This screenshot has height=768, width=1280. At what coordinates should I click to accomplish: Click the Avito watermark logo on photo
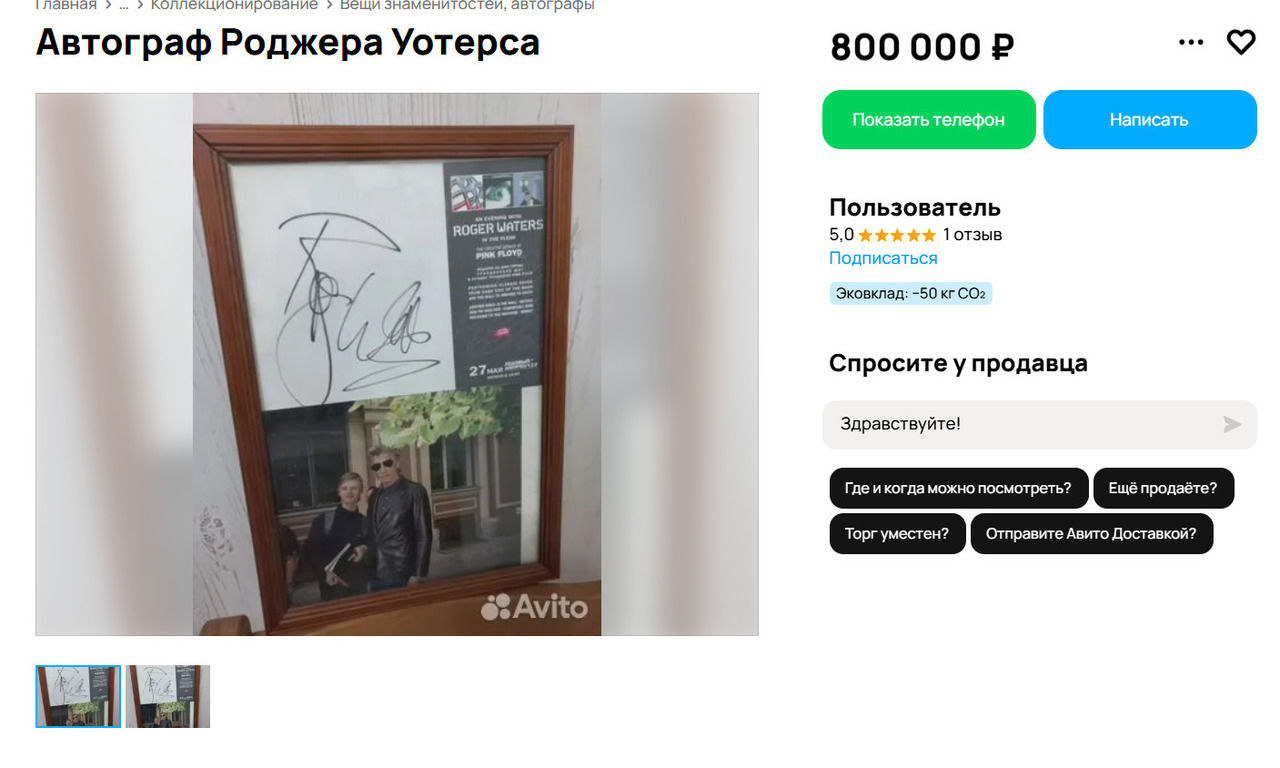click(534, 606)
